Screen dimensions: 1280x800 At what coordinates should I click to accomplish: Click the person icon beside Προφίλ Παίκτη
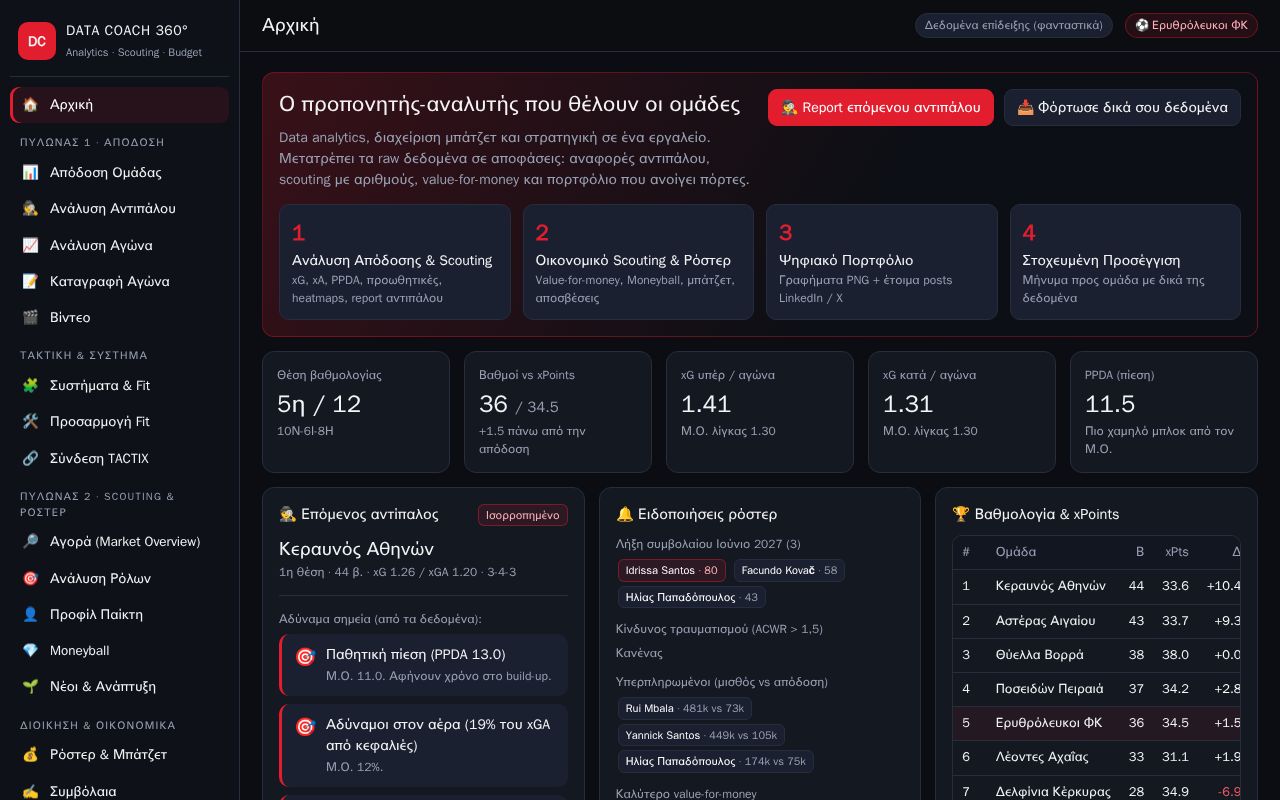tap(30, 614)
